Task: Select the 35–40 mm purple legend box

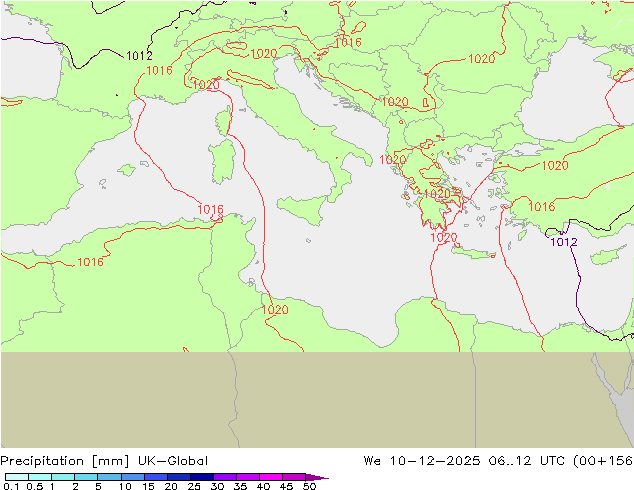Action: (247, 477)
